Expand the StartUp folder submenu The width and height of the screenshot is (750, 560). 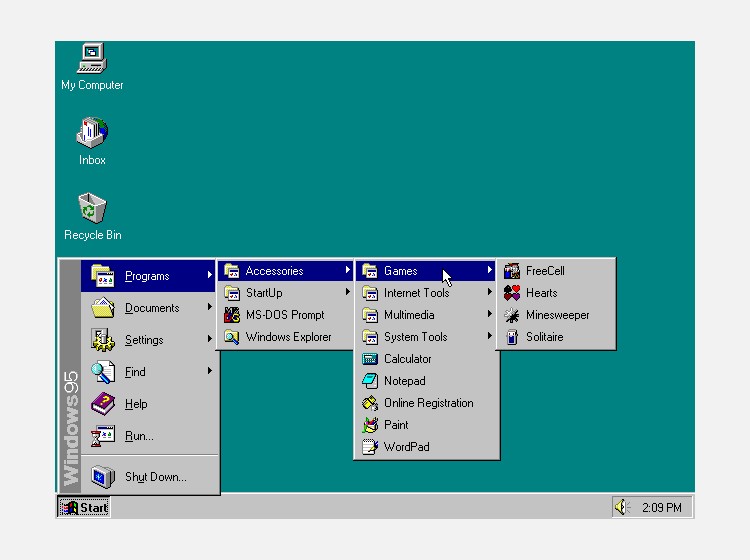pyautogui.click(x=286, y=293)
